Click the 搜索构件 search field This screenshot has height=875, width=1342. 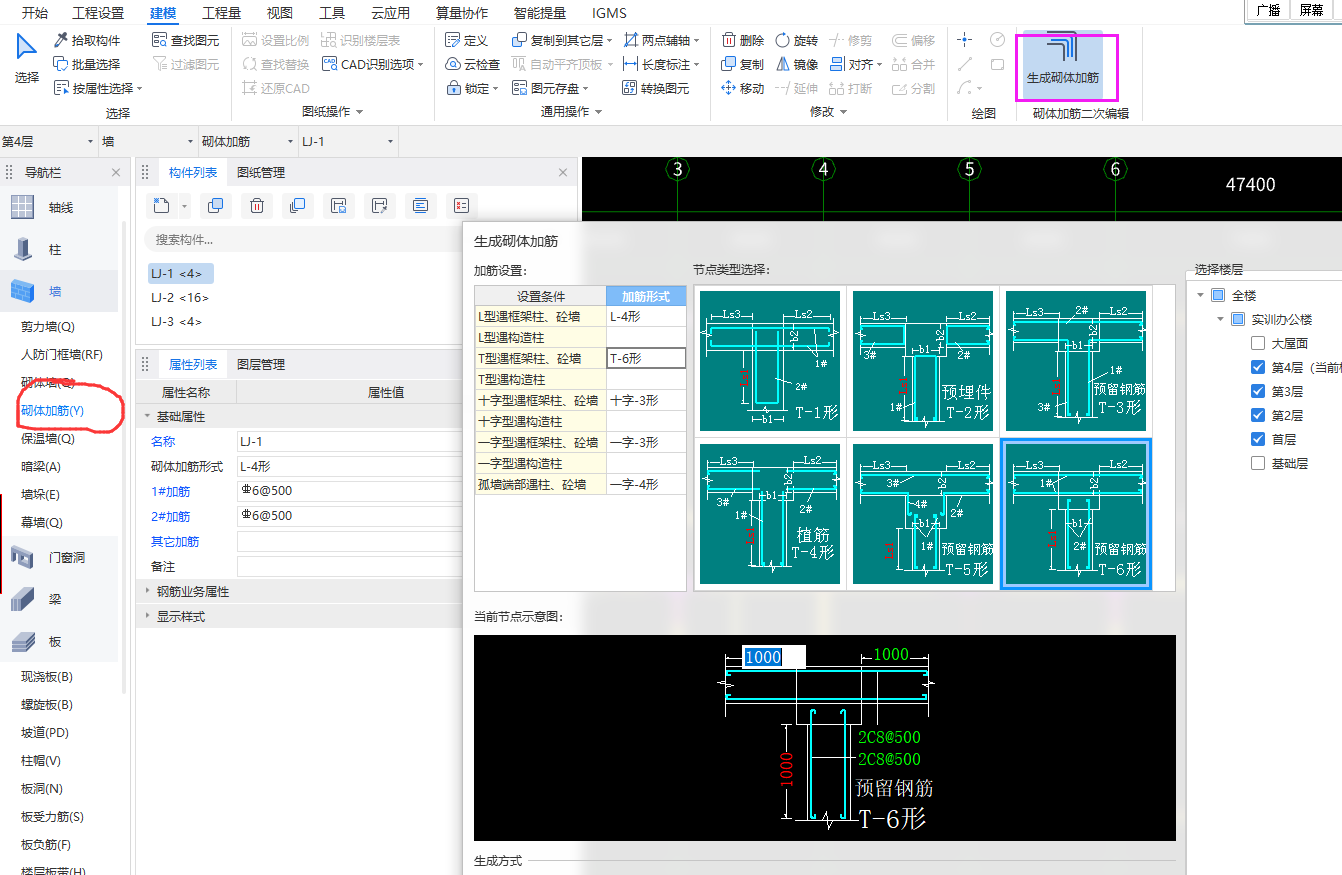tap(305, 240)
